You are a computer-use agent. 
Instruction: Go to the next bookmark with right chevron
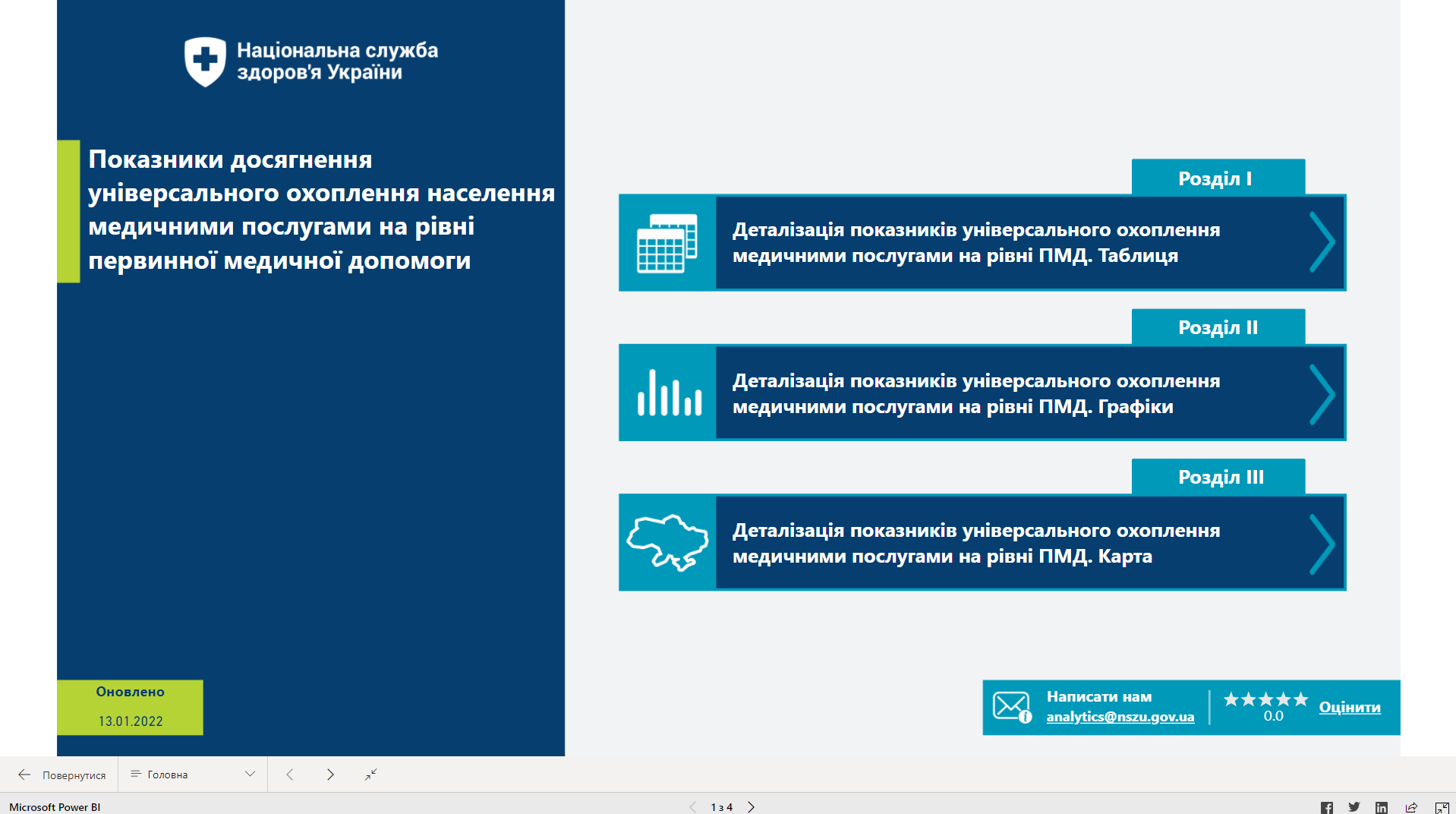click(x=330, y=775)
